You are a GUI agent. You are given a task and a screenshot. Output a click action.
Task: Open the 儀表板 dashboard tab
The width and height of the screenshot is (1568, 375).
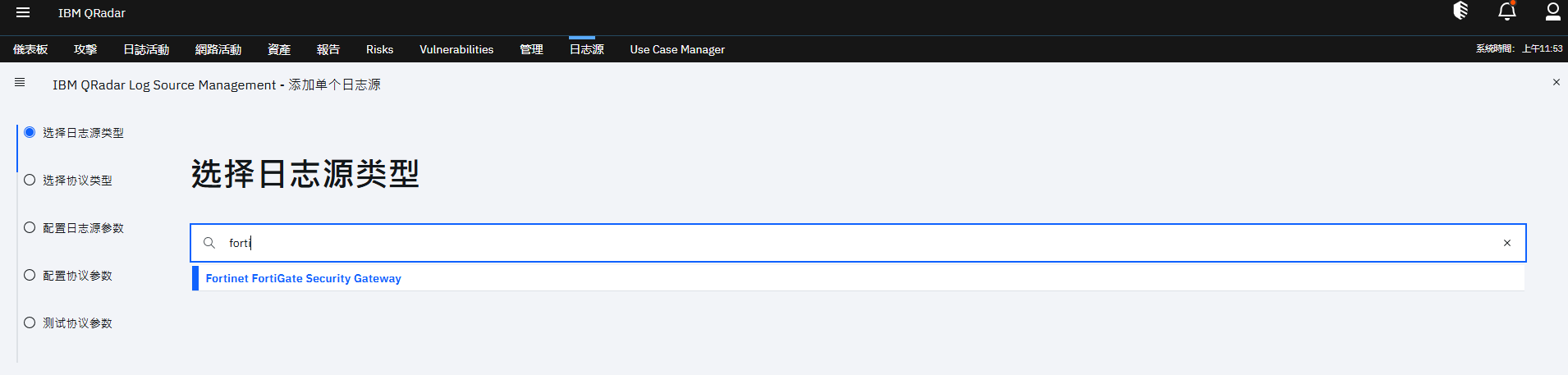30,49
